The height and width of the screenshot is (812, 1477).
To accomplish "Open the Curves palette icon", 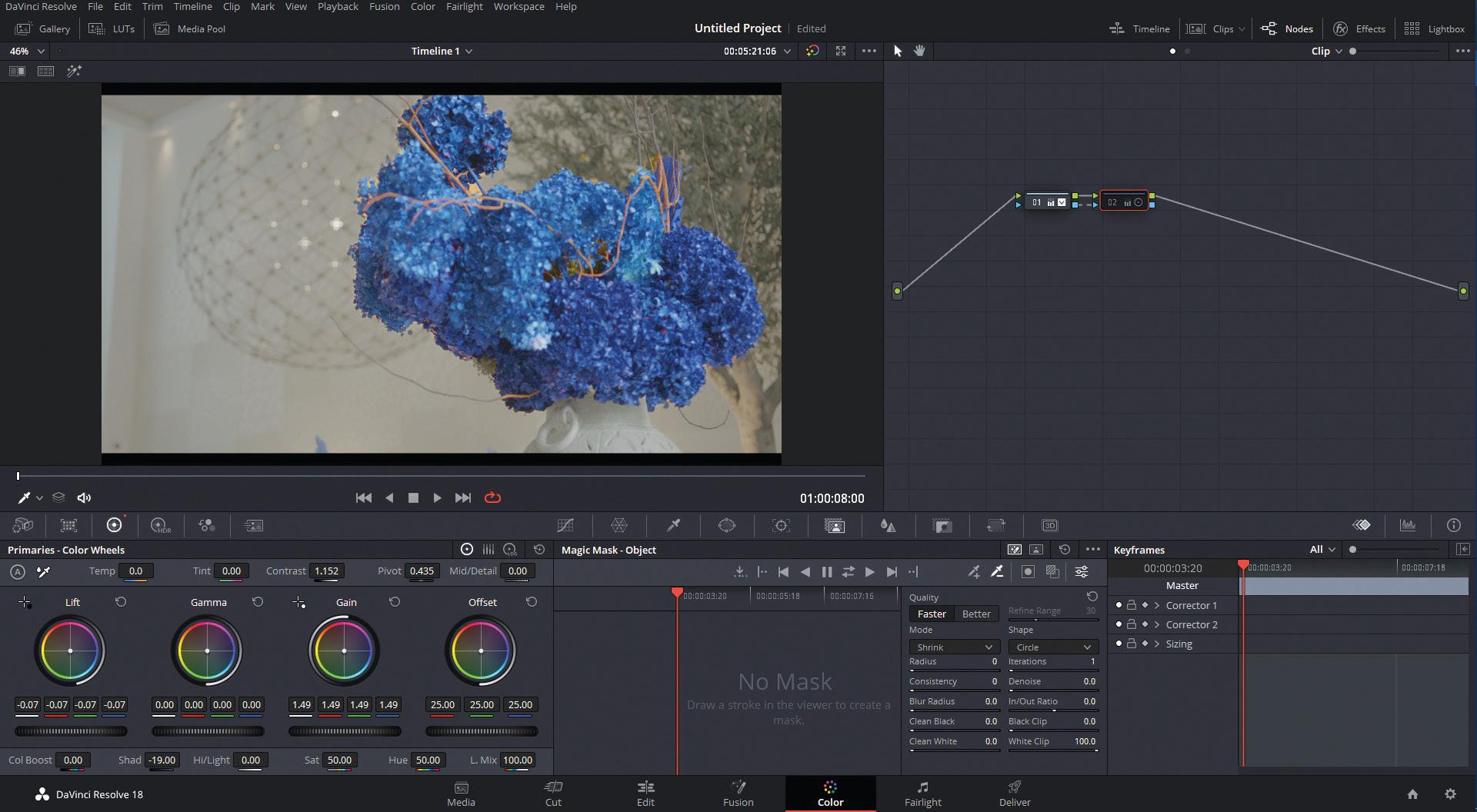I will pos(565,526).
